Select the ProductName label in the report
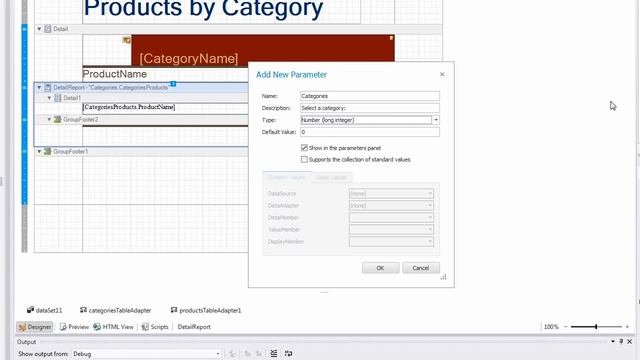This screenshot has width=640, height=360. [115, 74]
